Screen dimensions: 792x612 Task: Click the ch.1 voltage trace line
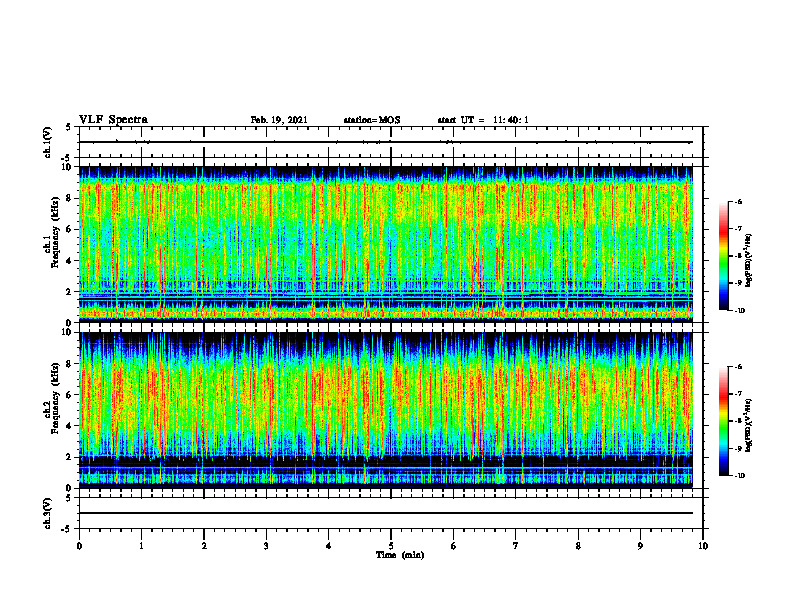tap(386, 142)
